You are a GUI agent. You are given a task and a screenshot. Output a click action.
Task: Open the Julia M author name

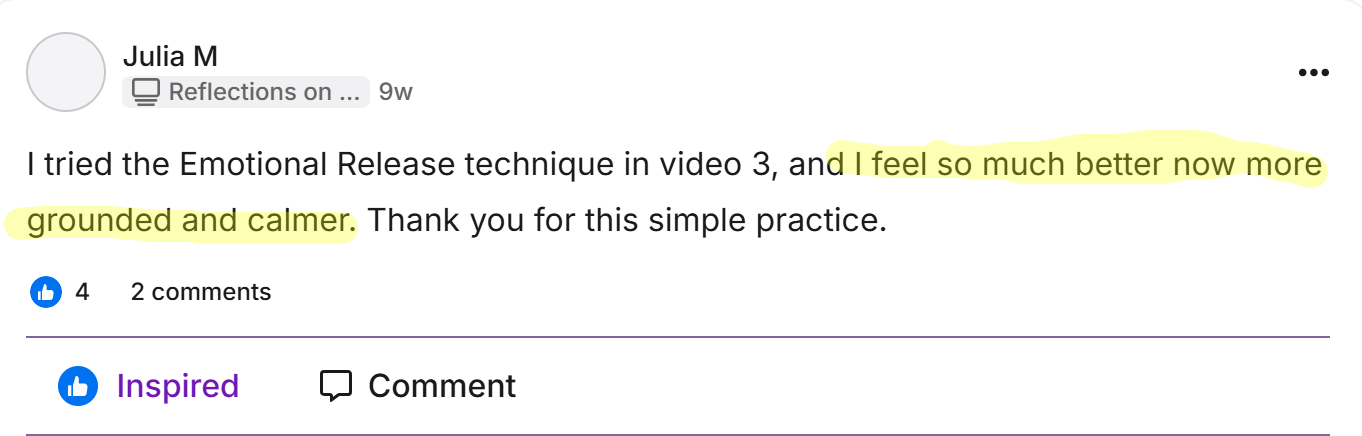(170, 56)
